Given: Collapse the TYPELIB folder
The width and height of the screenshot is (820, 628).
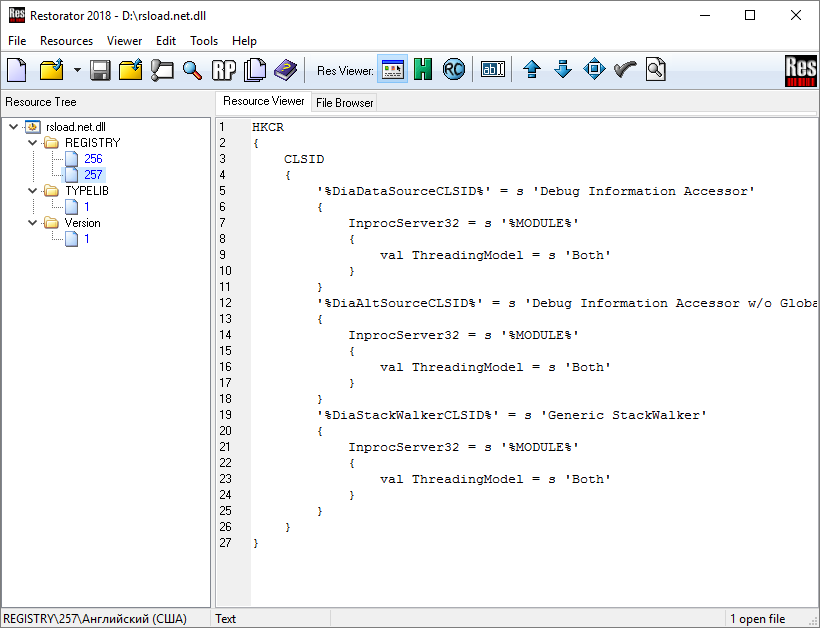Looking at the screenshot, I should (32, 191).
